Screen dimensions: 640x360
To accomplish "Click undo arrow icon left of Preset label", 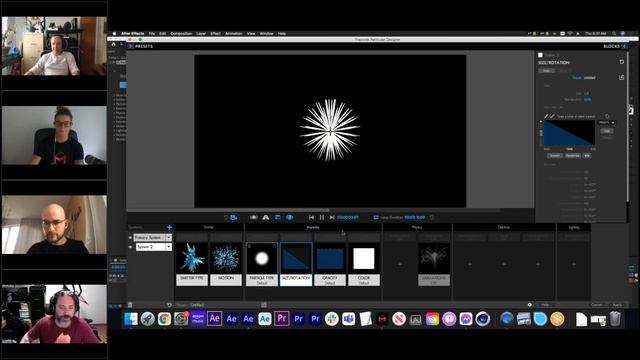I will (169, 305).
